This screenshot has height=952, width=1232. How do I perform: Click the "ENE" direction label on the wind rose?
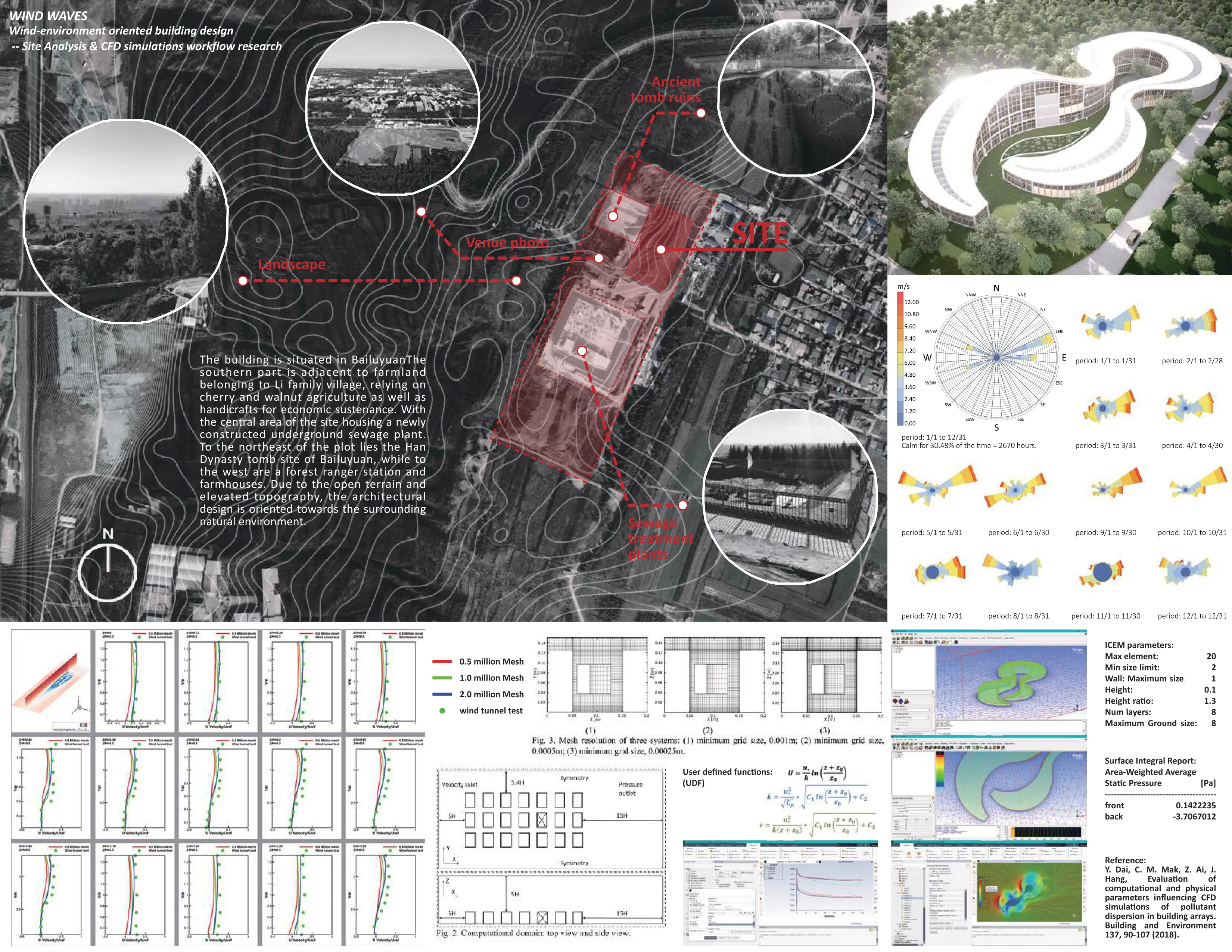tap(1059, 332)
